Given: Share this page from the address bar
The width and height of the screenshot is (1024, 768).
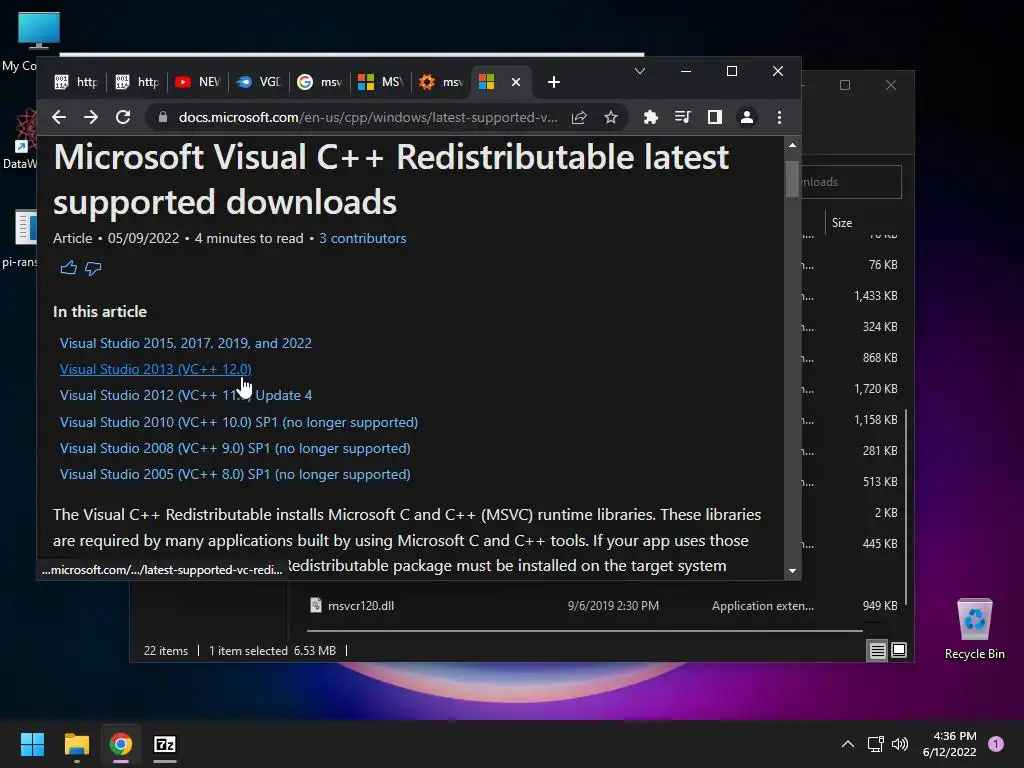Looking at the screenshot, I should [579, 118].
